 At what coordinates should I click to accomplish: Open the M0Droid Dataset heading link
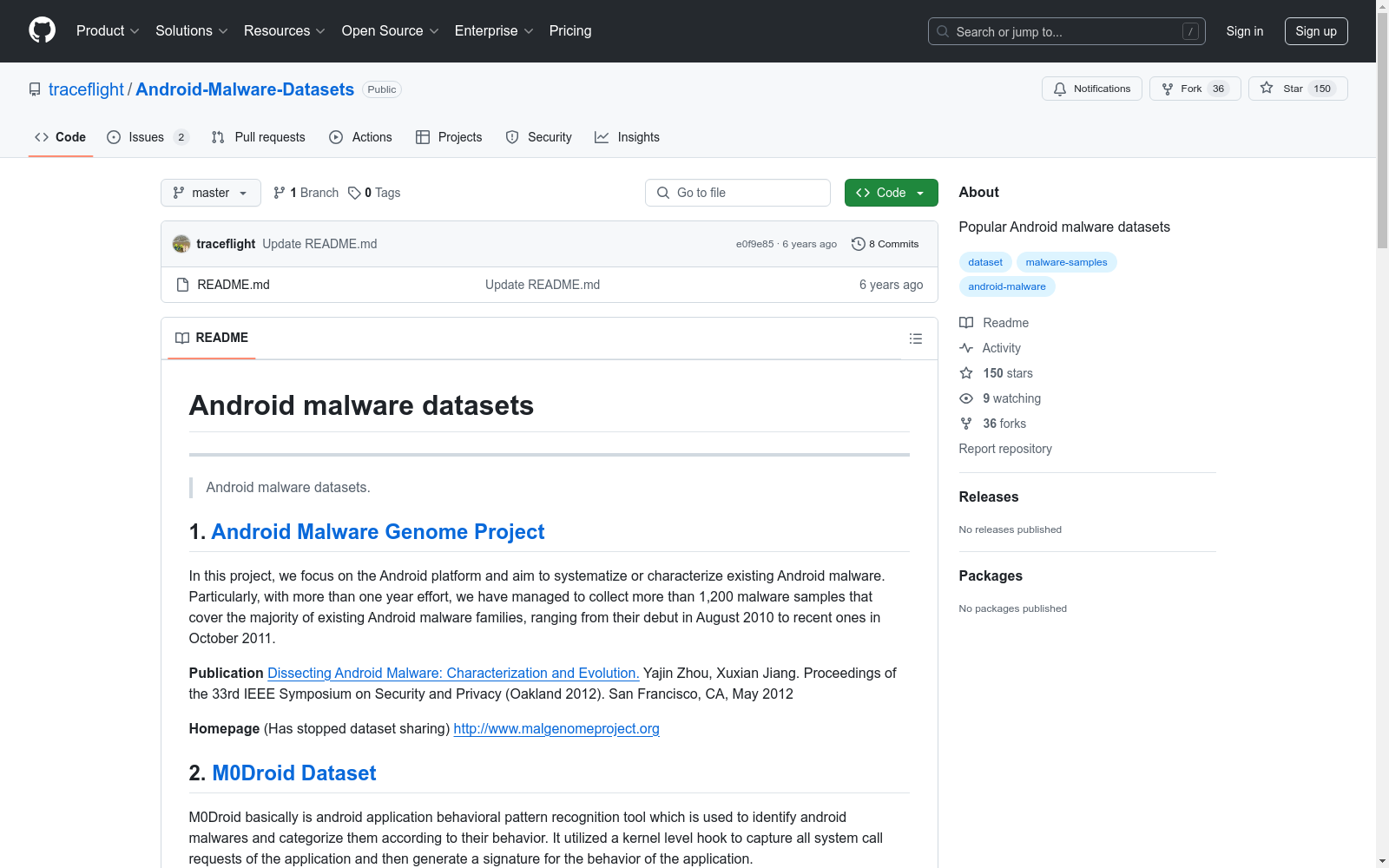[x=294, y=773]
